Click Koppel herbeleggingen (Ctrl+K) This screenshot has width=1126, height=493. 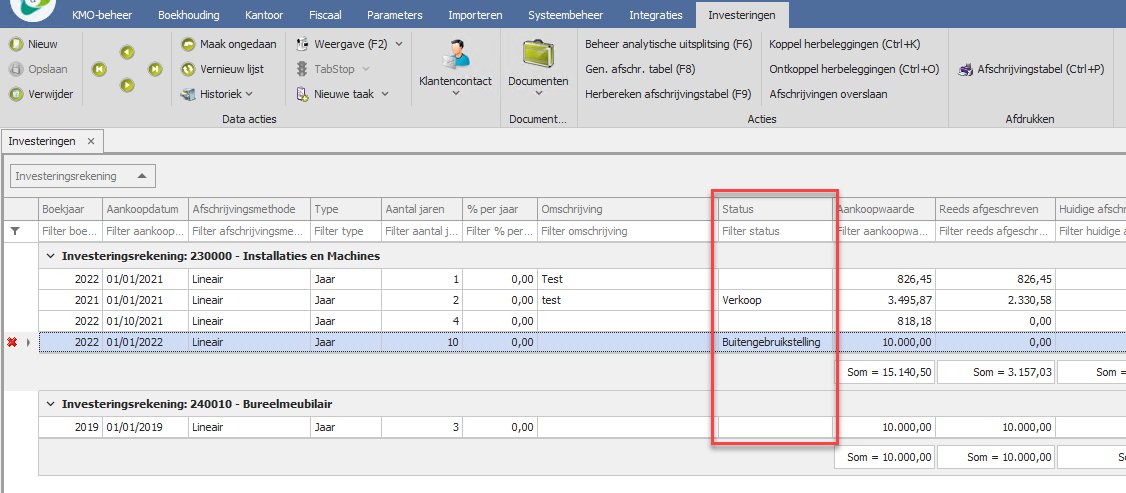tap(844, 44)
